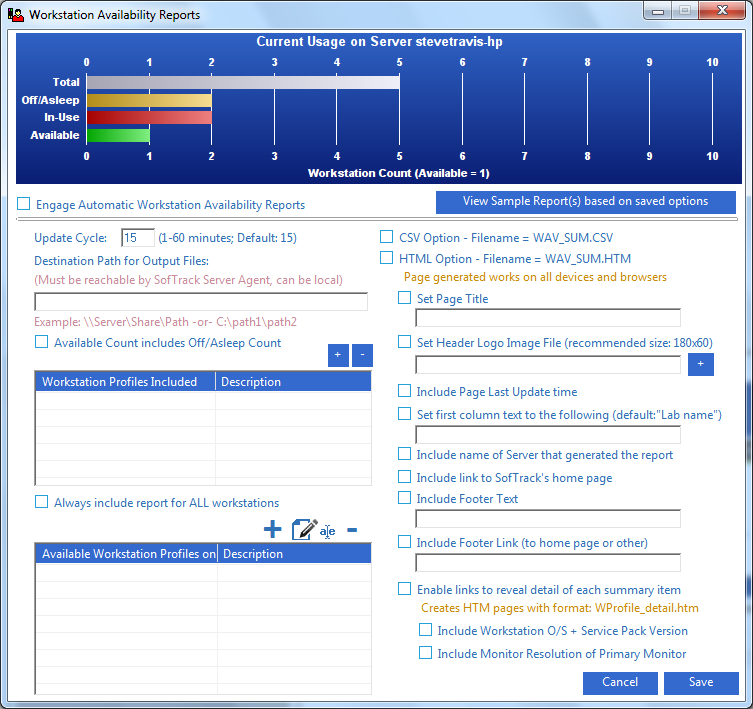Enable Engage Automatic Workstation Availability Reports
This screenshot has height=709, width=753.
[24, 204]
